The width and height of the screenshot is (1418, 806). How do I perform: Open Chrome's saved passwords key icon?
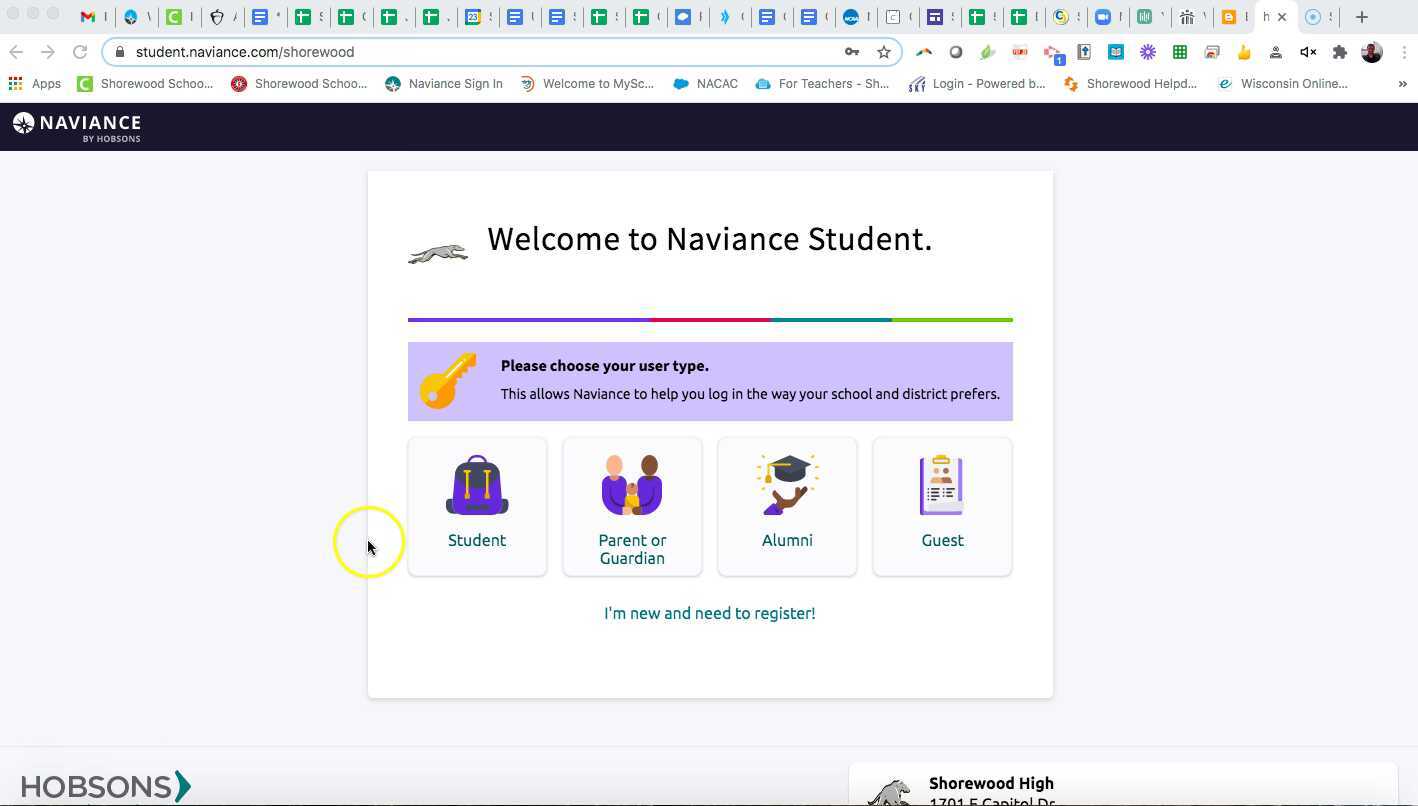(x=851, y=51)
